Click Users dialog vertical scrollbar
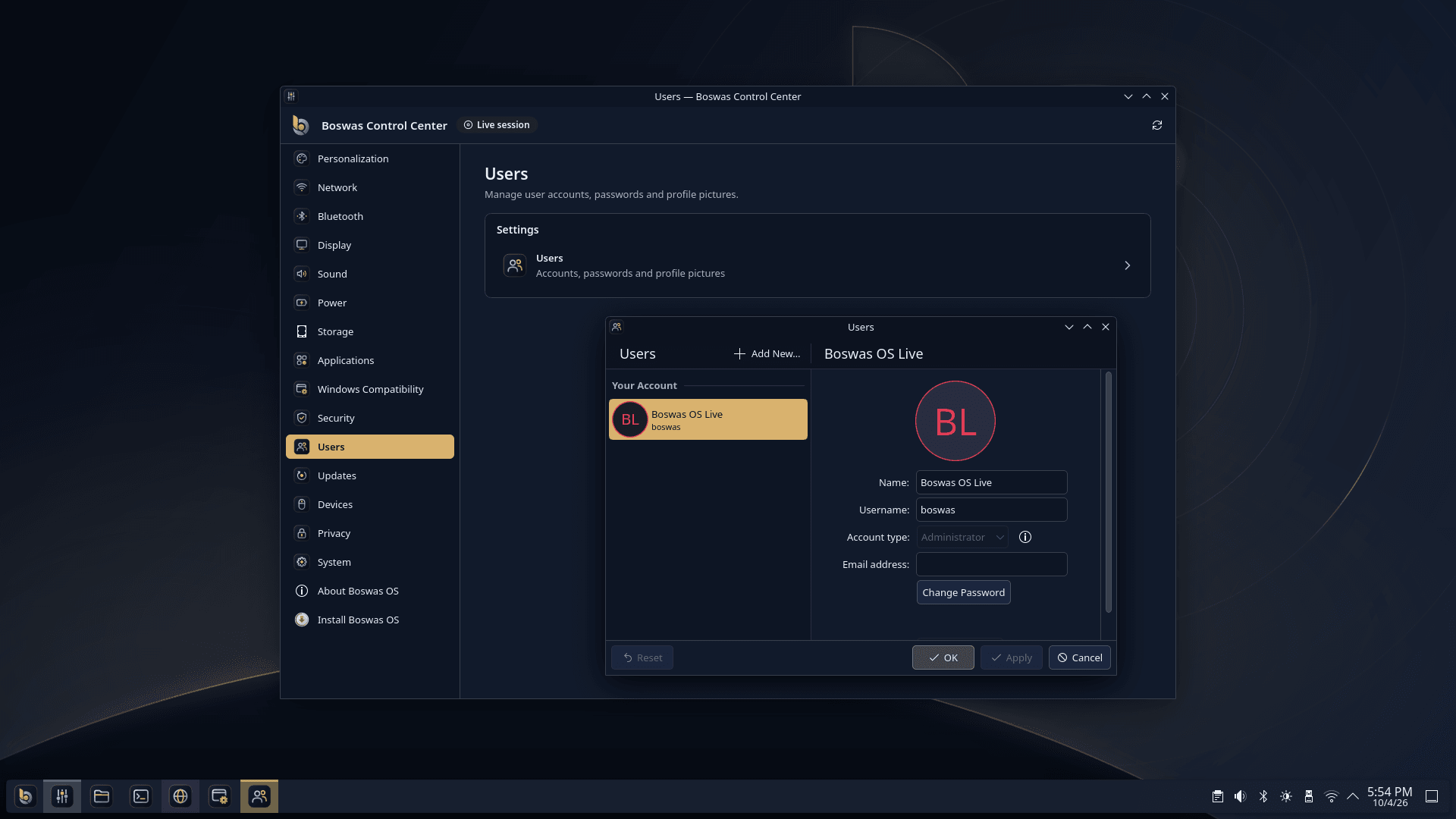This screenshot has height=819, width=1456. click(x=1109, y=492)
